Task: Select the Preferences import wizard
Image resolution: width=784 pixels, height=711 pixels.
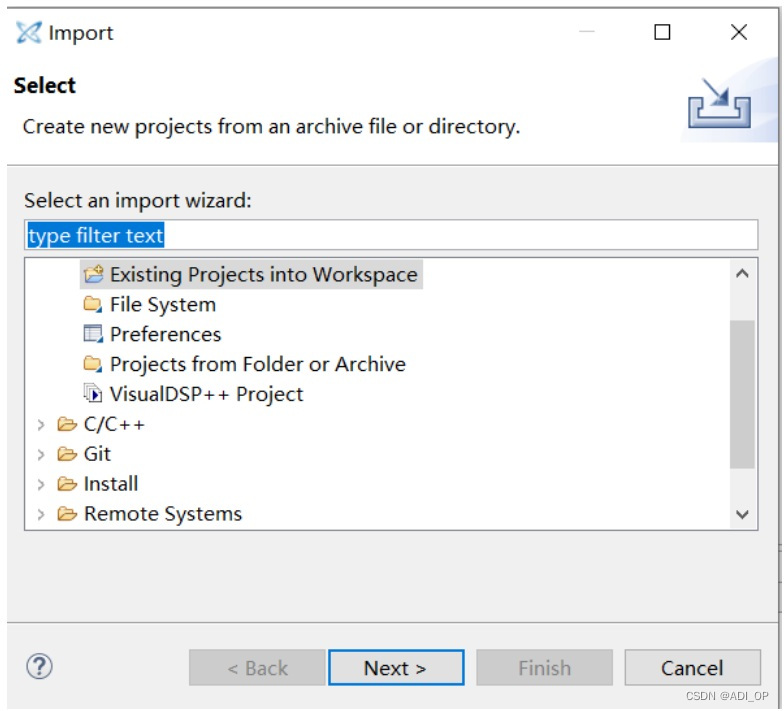Action: (166, 334)
